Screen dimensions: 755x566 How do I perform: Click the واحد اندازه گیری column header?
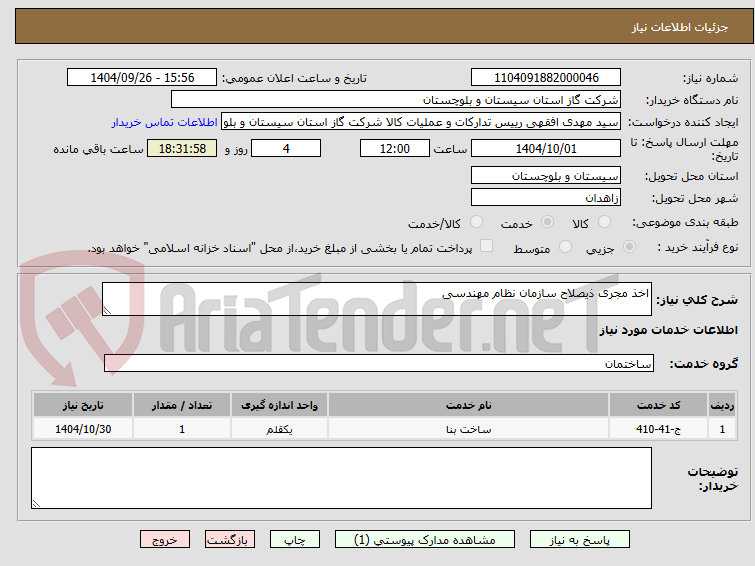click(x=279, y=405)
